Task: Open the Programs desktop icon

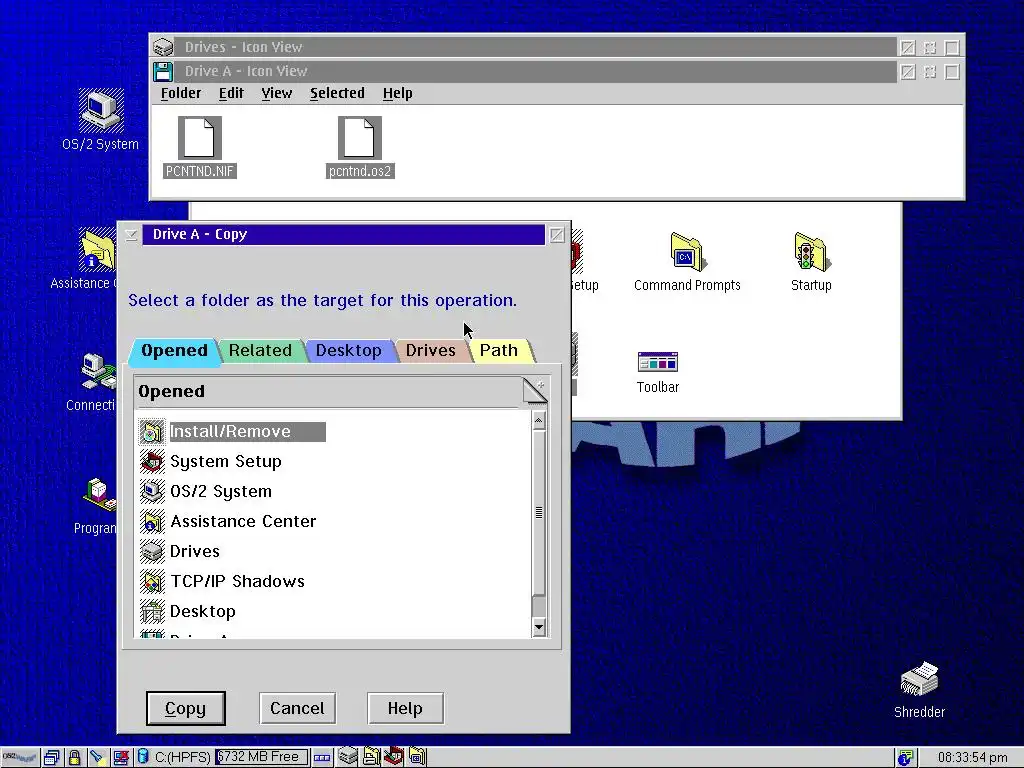Action: pos(99,495)
